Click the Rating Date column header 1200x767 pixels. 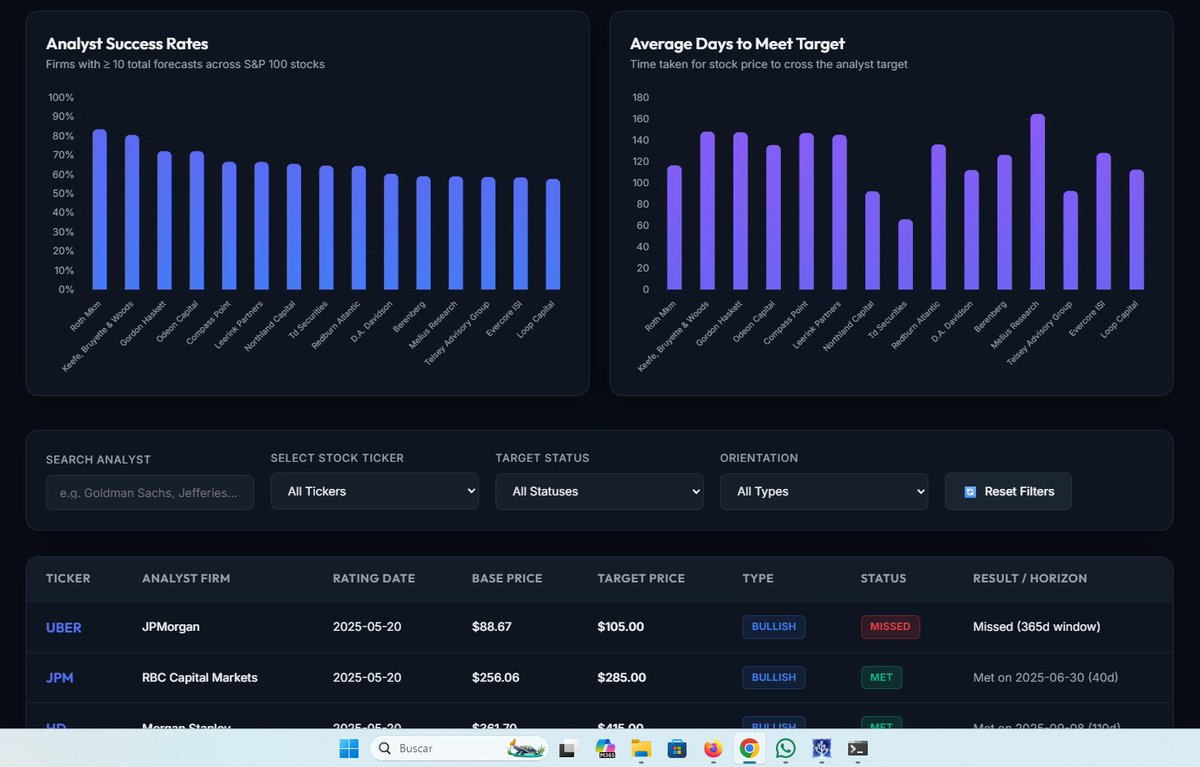pyautogui.click(x=374, y=578)
